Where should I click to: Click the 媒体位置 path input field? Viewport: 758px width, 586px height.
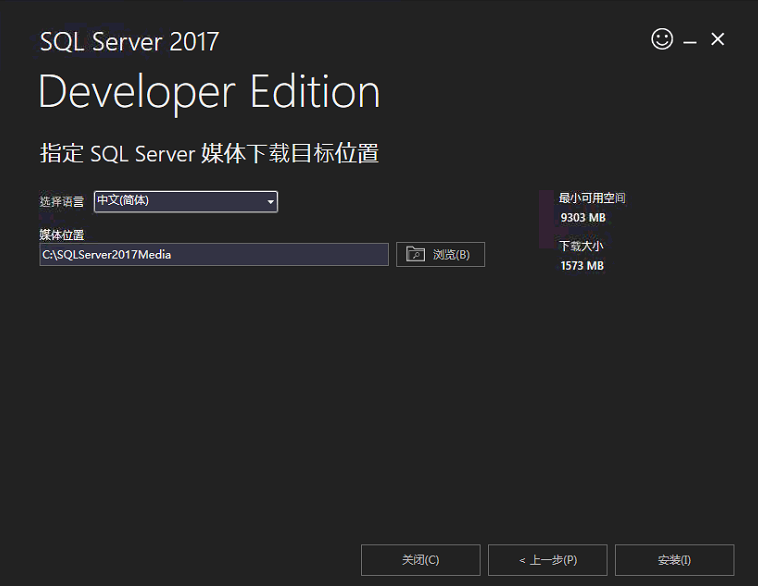click(214, 254)
